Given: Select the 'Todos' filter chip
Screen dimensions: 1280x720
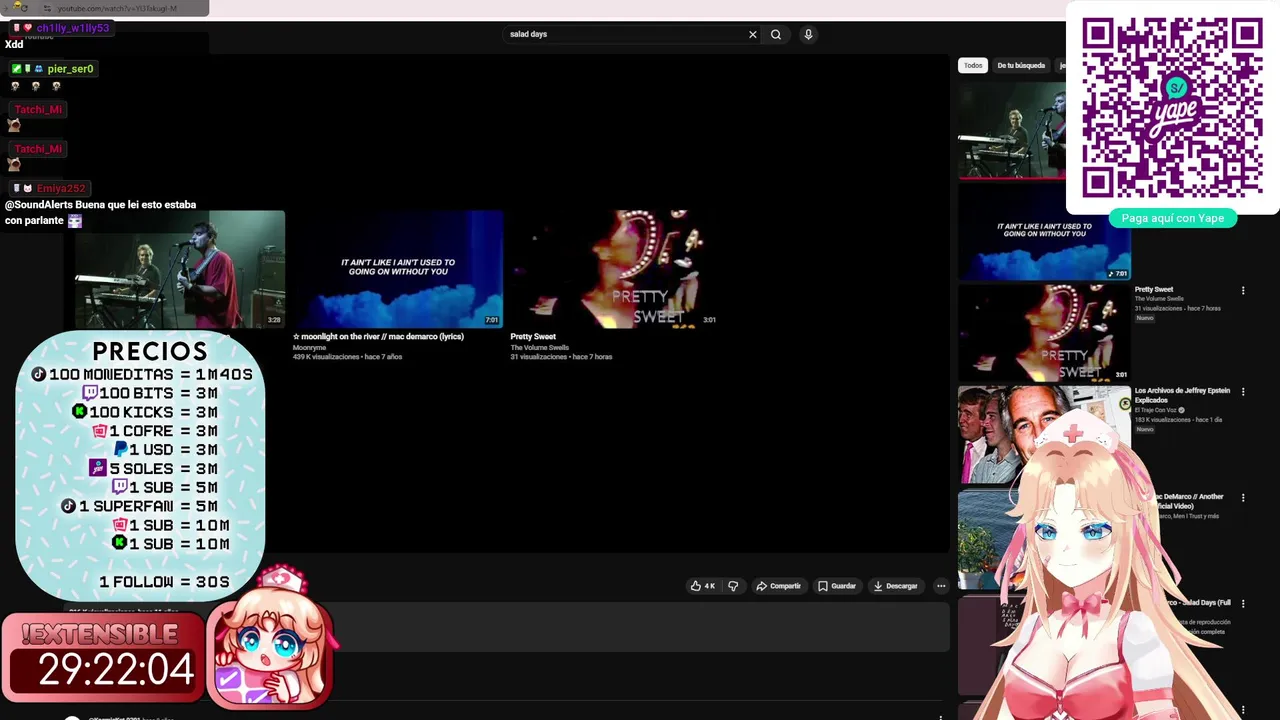Looking at the screenshot, I should [x=973, y=65].
